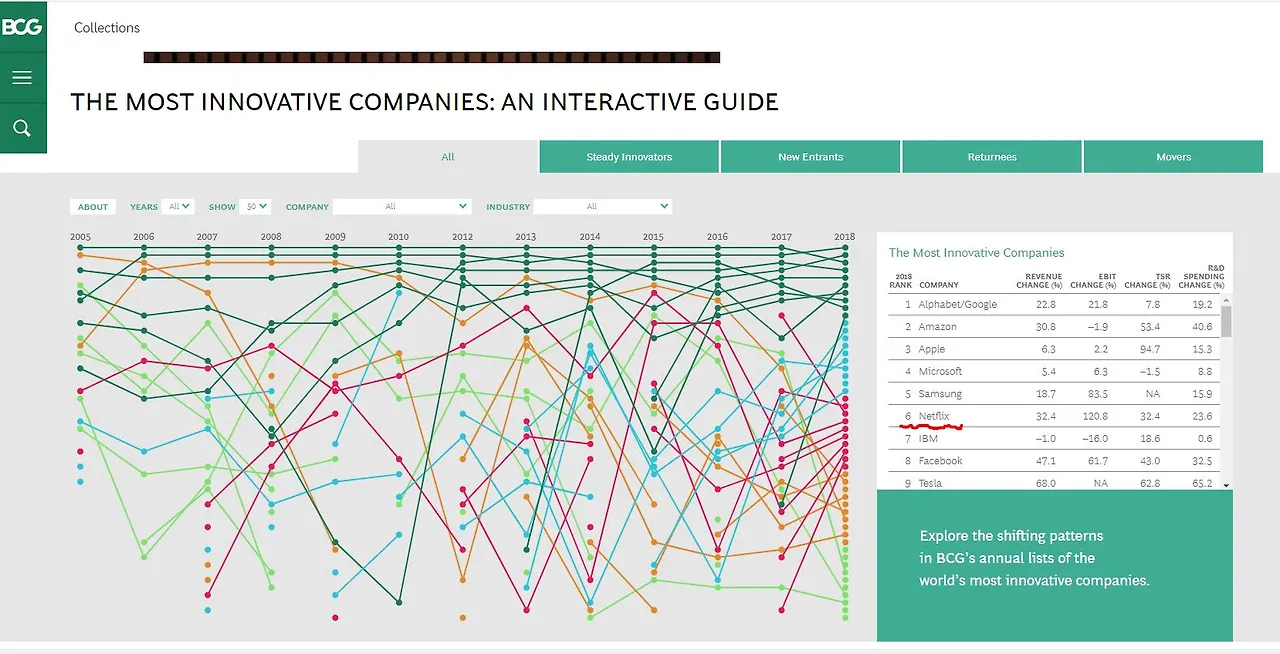Open the COMPANY dropdown
Screen dimensions: 1280x654
click(x=402, y=206)
